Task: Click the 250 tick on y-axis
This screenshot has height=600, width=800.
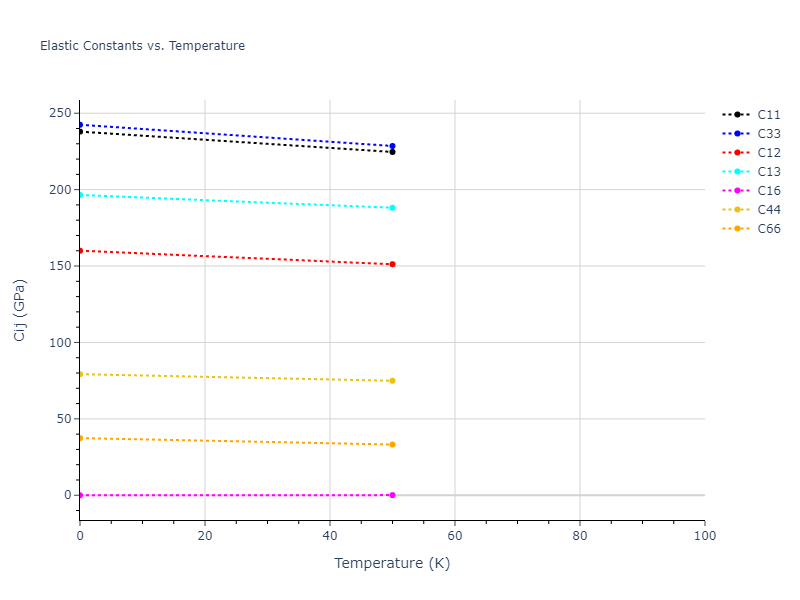Action: [x=60, y=113]
